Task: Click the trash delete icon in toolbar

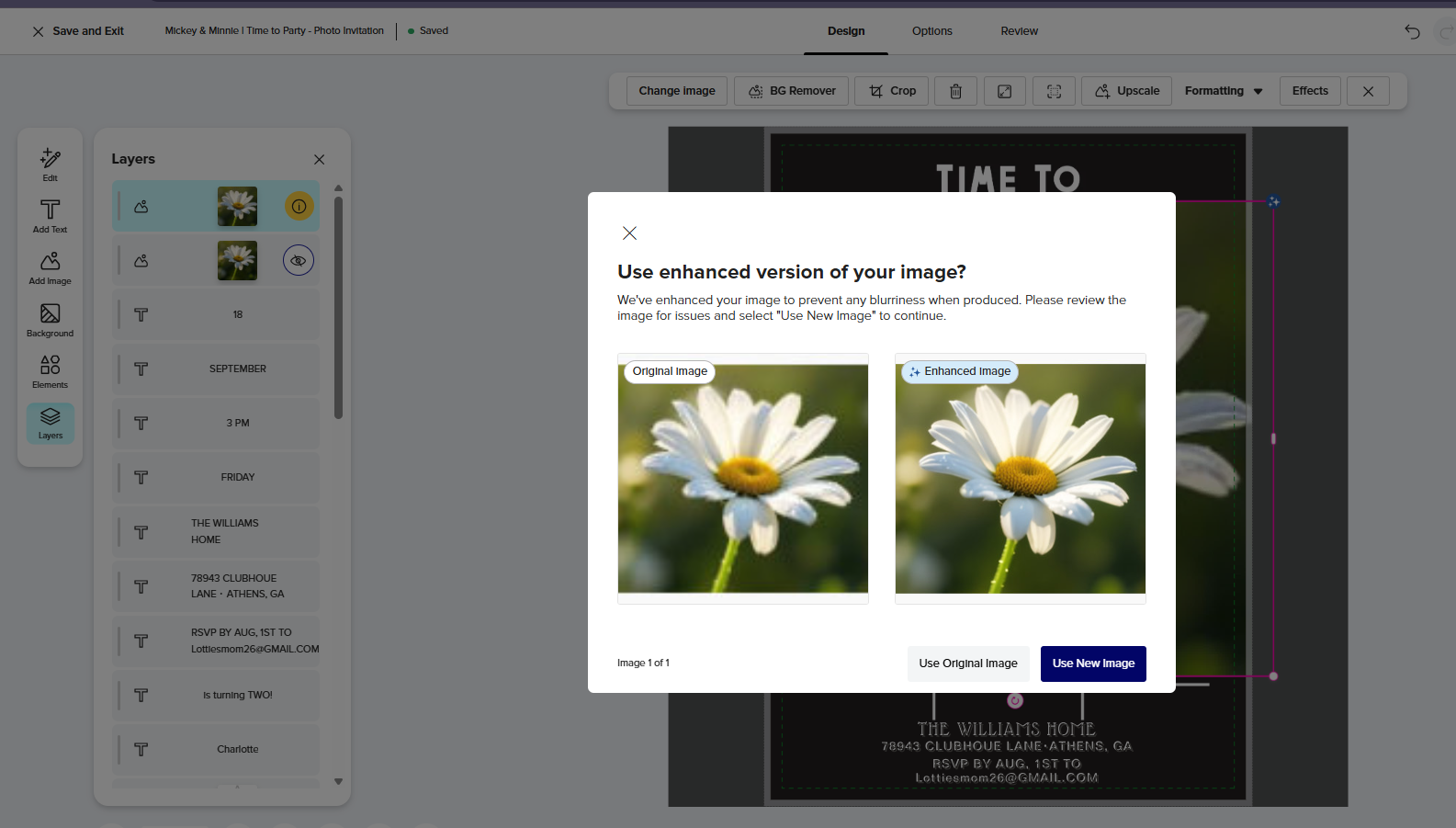Action: (955, 91)
